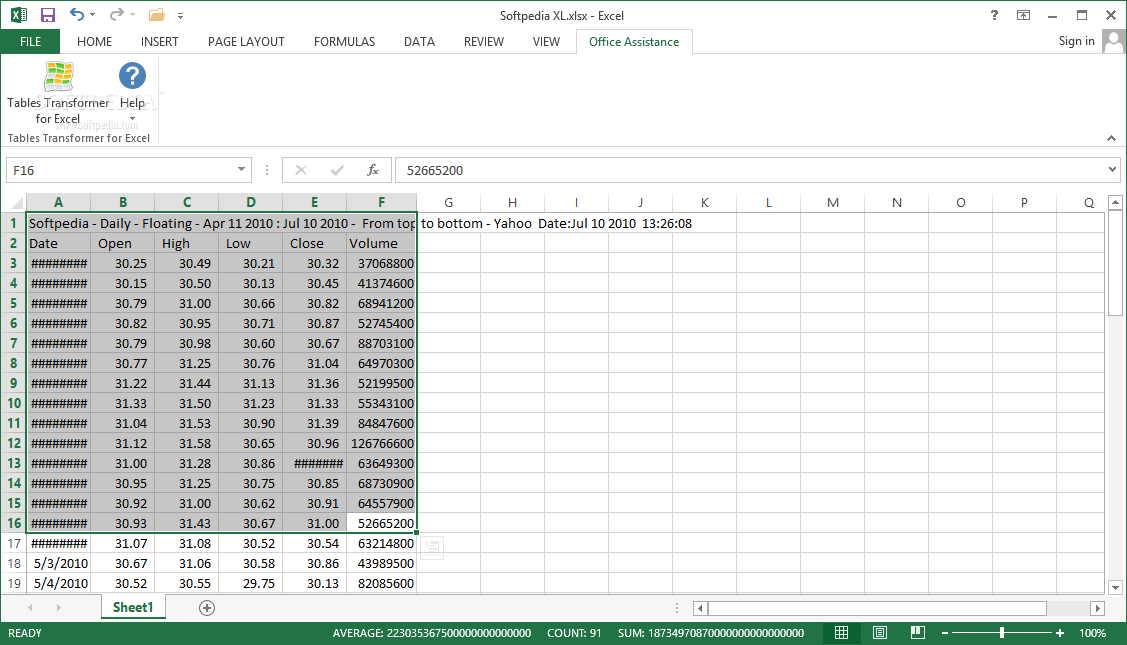Customize Quick Access Toolbar dropdown
The height and width of the screenshot is (645, 1127).
coord(180,16)
